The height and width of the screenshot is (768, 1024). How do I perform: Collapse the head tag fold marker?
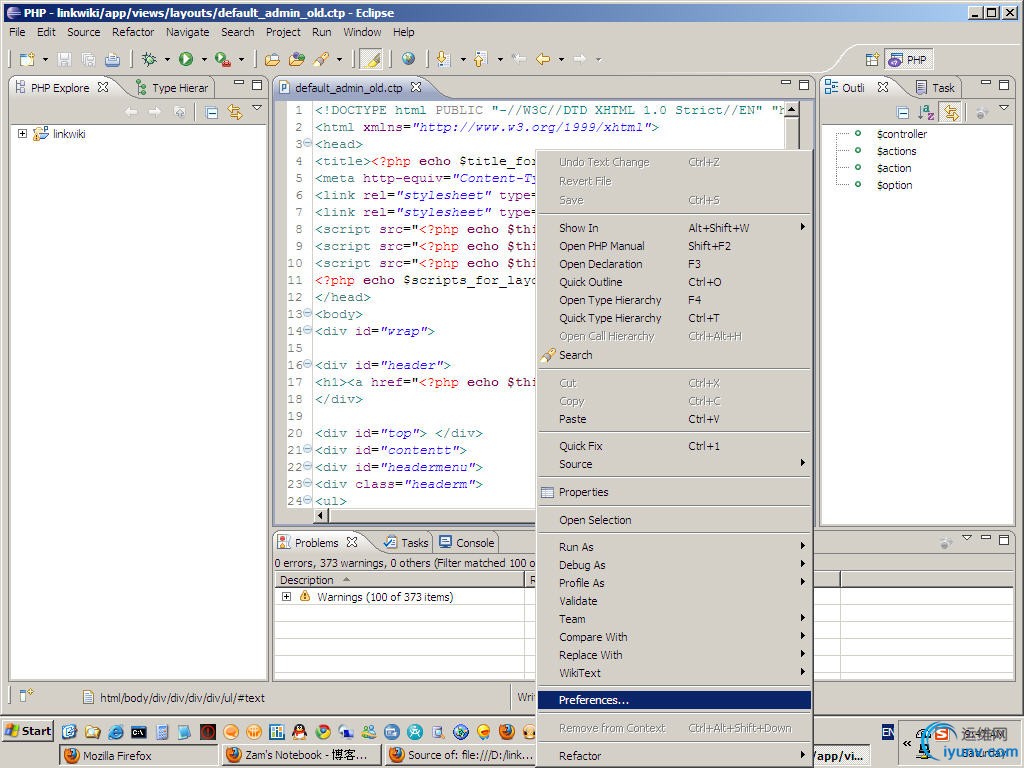308,143
